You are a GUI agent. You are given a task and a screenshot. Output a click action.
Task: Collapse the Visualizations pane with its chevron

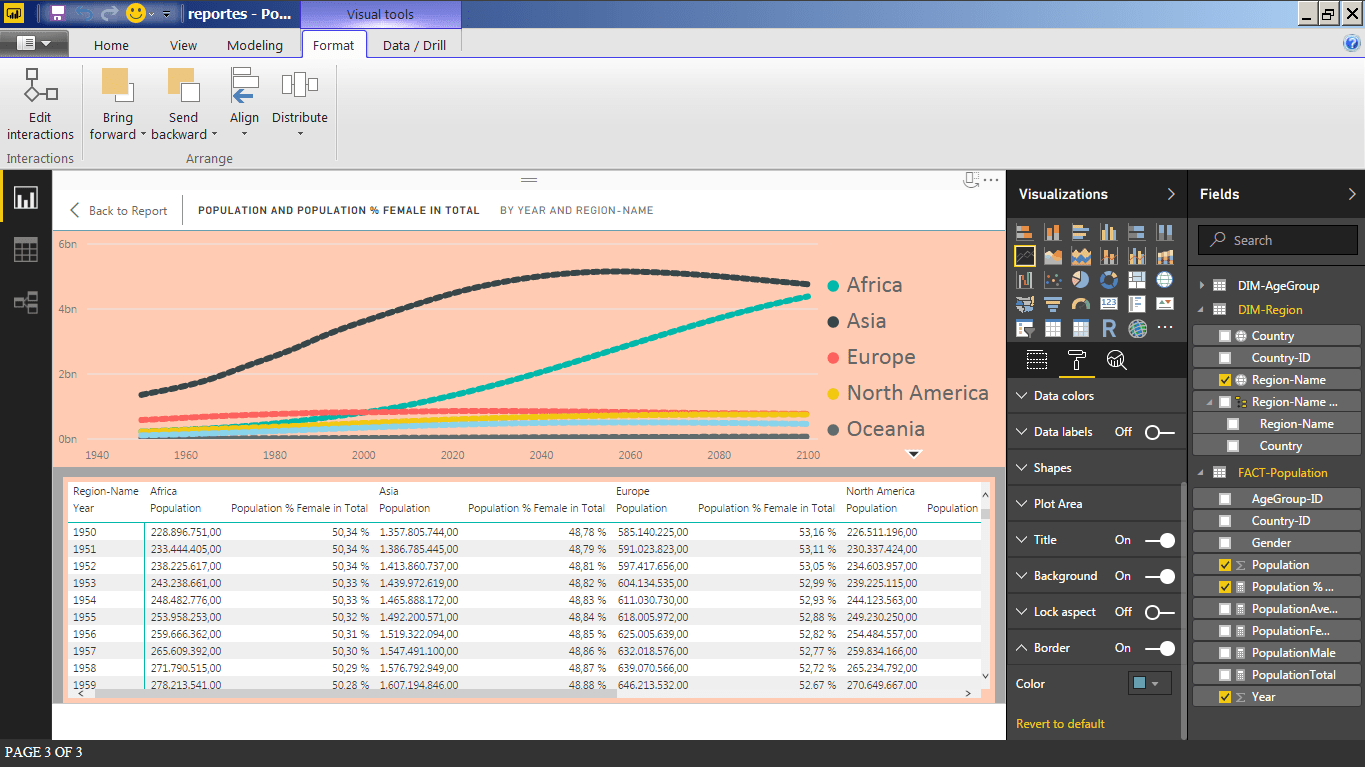click(1171, 194)
